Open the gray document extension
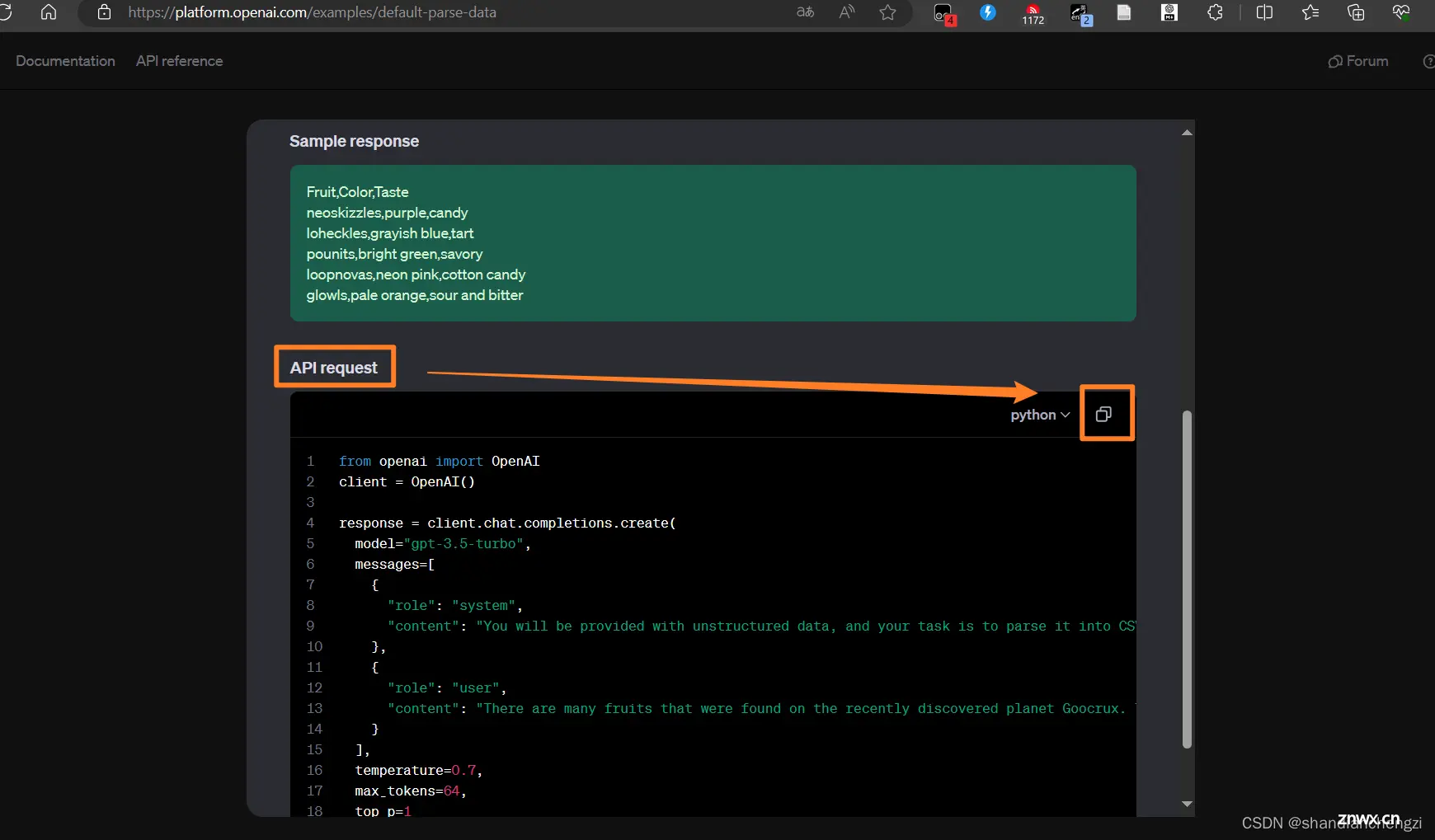The image size is (1435, 840). pyautogui.click(x=1124, y=12)
